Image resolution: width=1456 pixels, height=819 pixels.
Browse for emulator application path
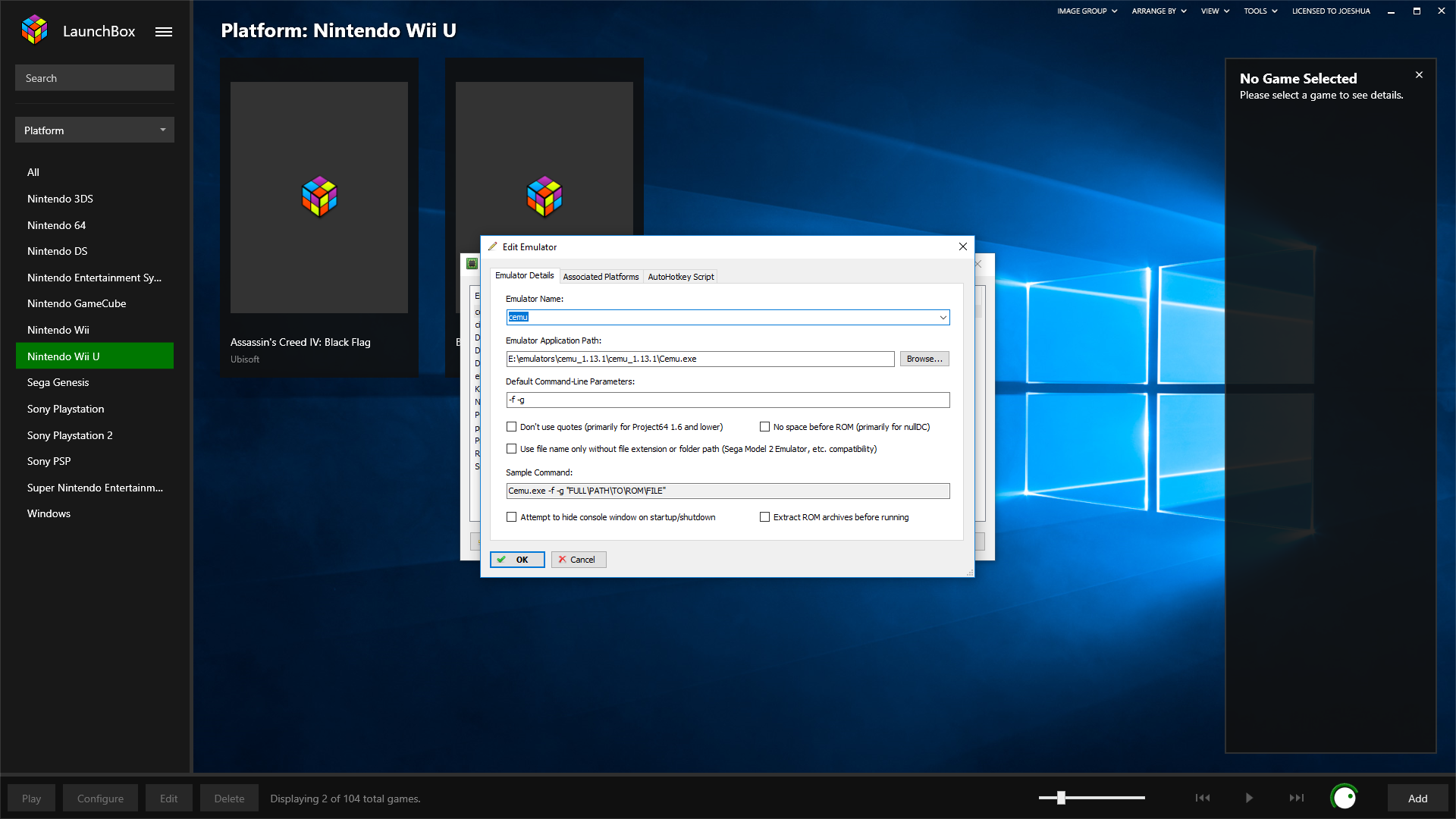pos(924,359)
